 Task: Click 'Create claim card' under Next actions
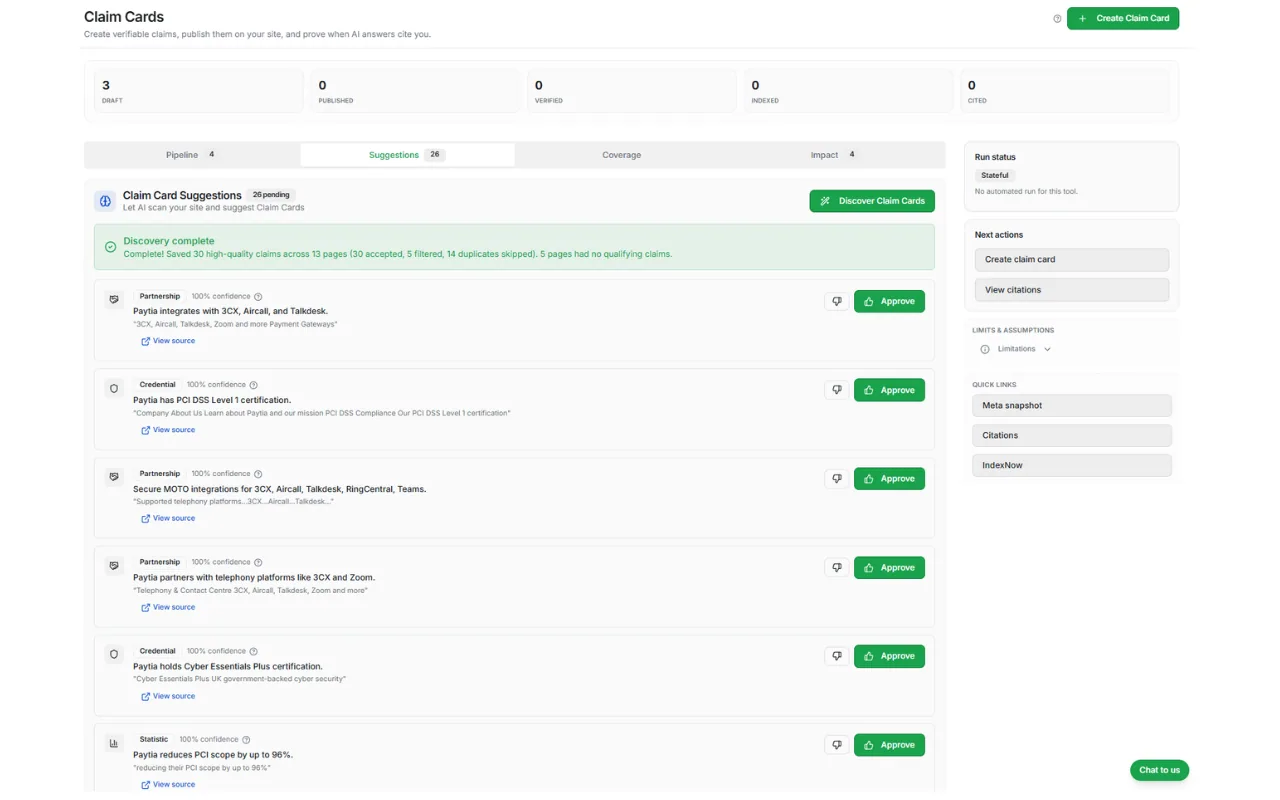1072,260
